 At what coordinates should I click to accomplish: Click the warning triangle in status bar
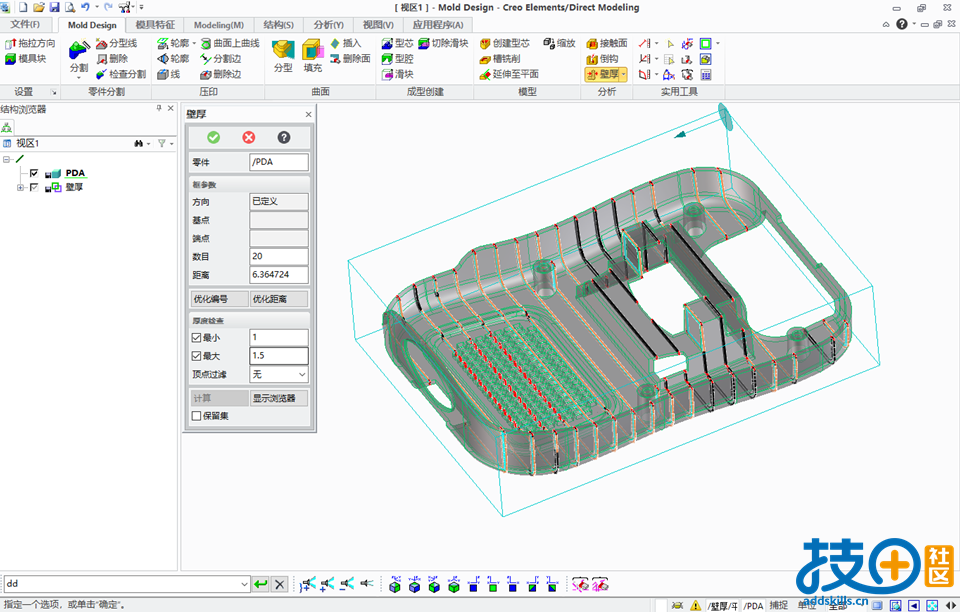[x=696, y=605]
